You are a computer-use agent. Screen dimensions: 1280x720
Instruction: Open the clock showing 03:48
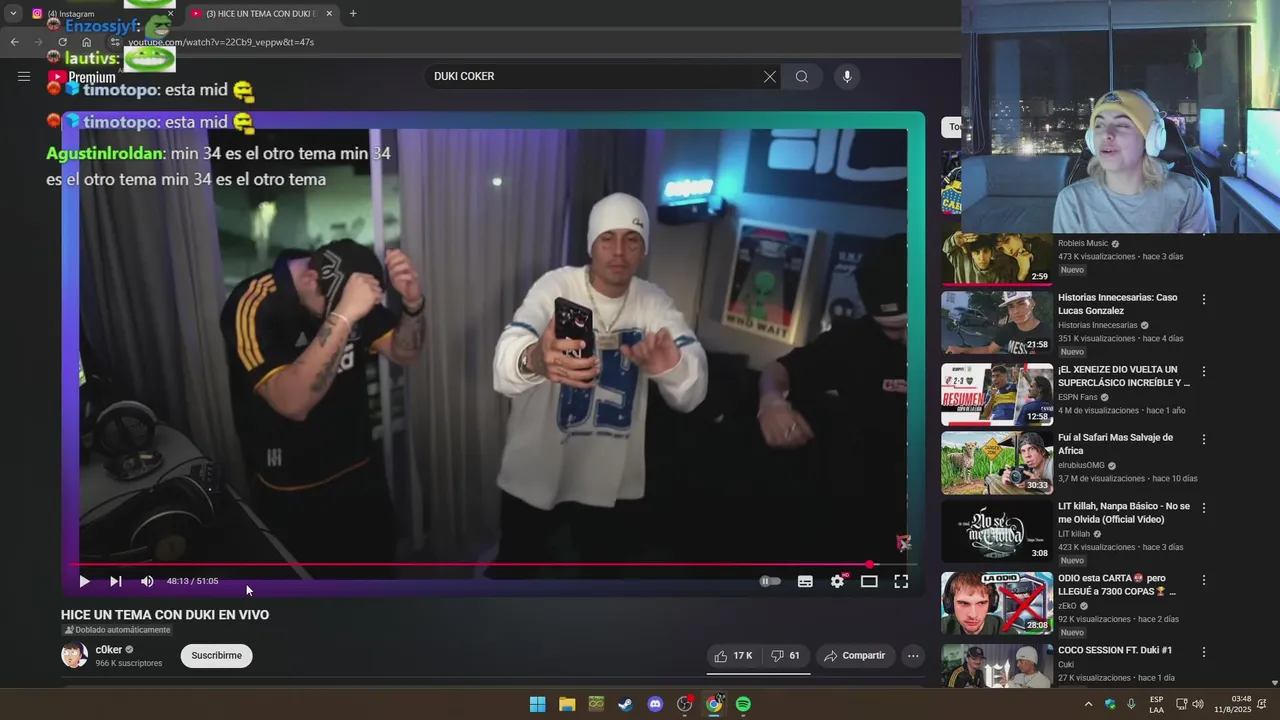click(x=1233, y=704)
